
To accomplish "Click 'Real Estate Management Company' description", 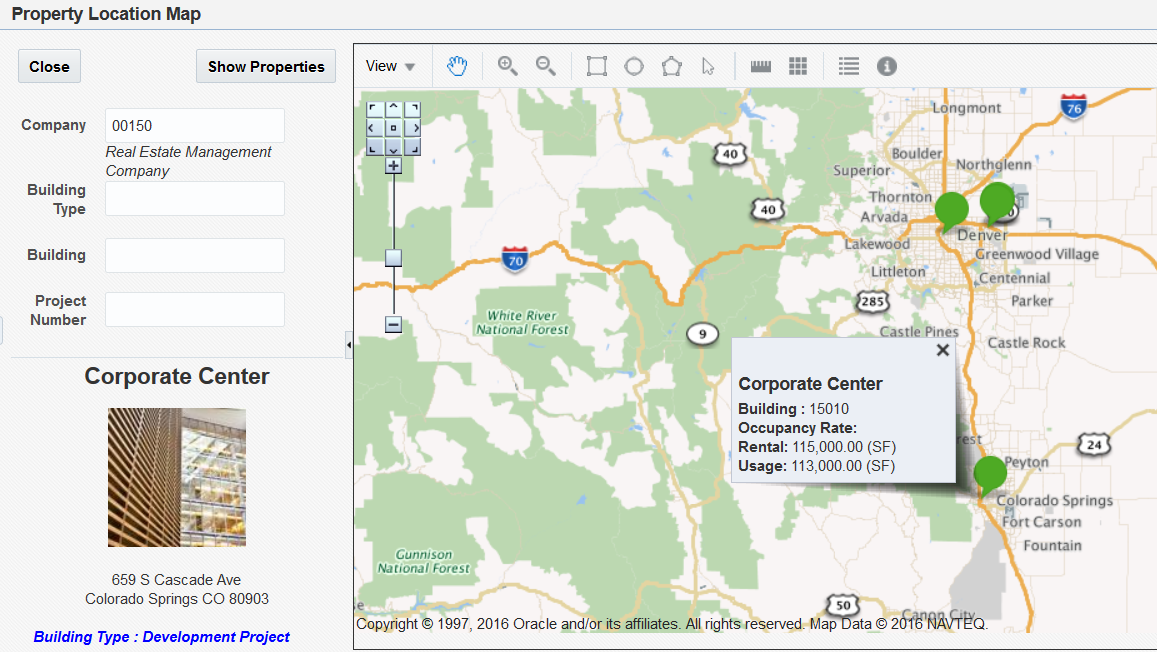I will point(188,162).
